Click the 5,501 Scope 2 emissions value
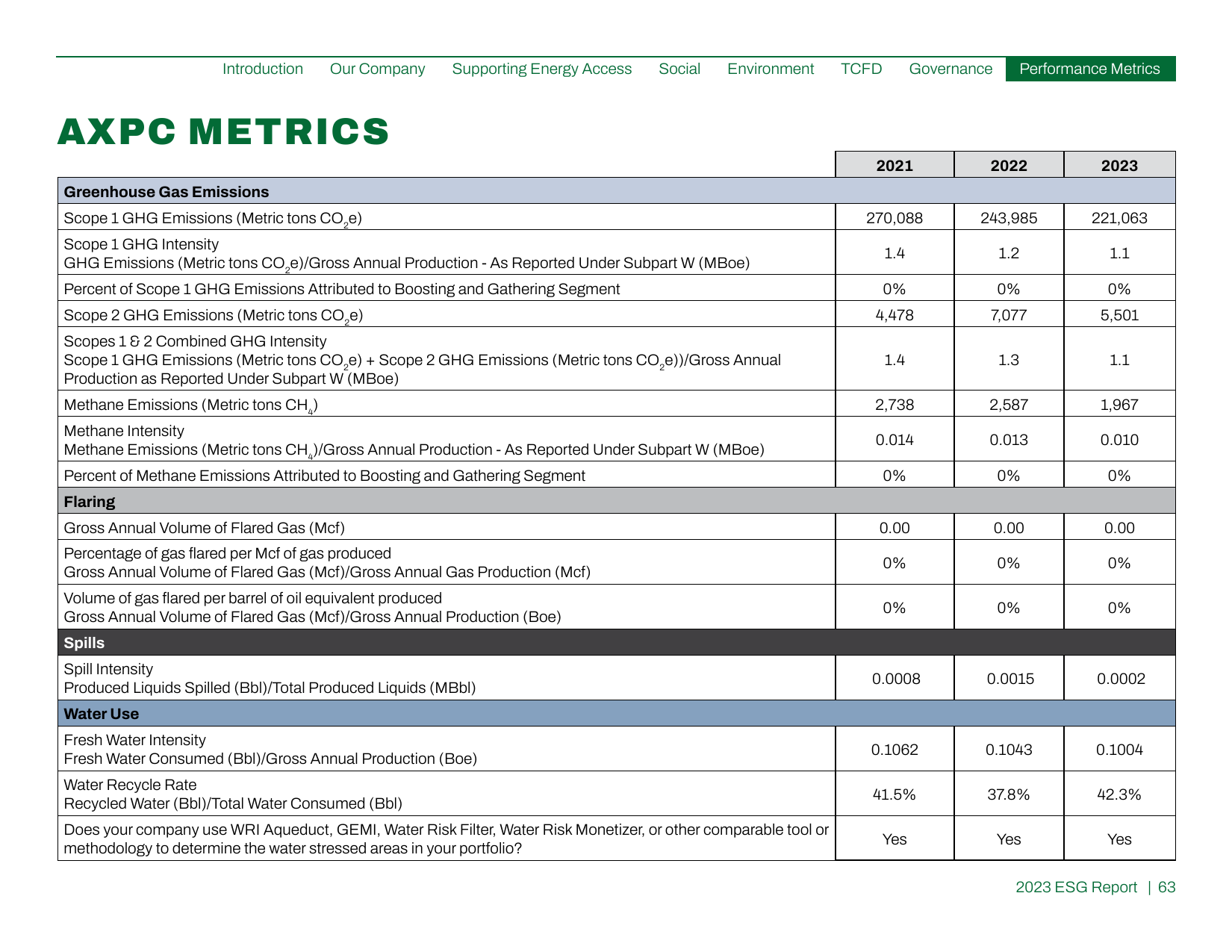This screenshot has height=952, width=1232. pos(1119,315)
